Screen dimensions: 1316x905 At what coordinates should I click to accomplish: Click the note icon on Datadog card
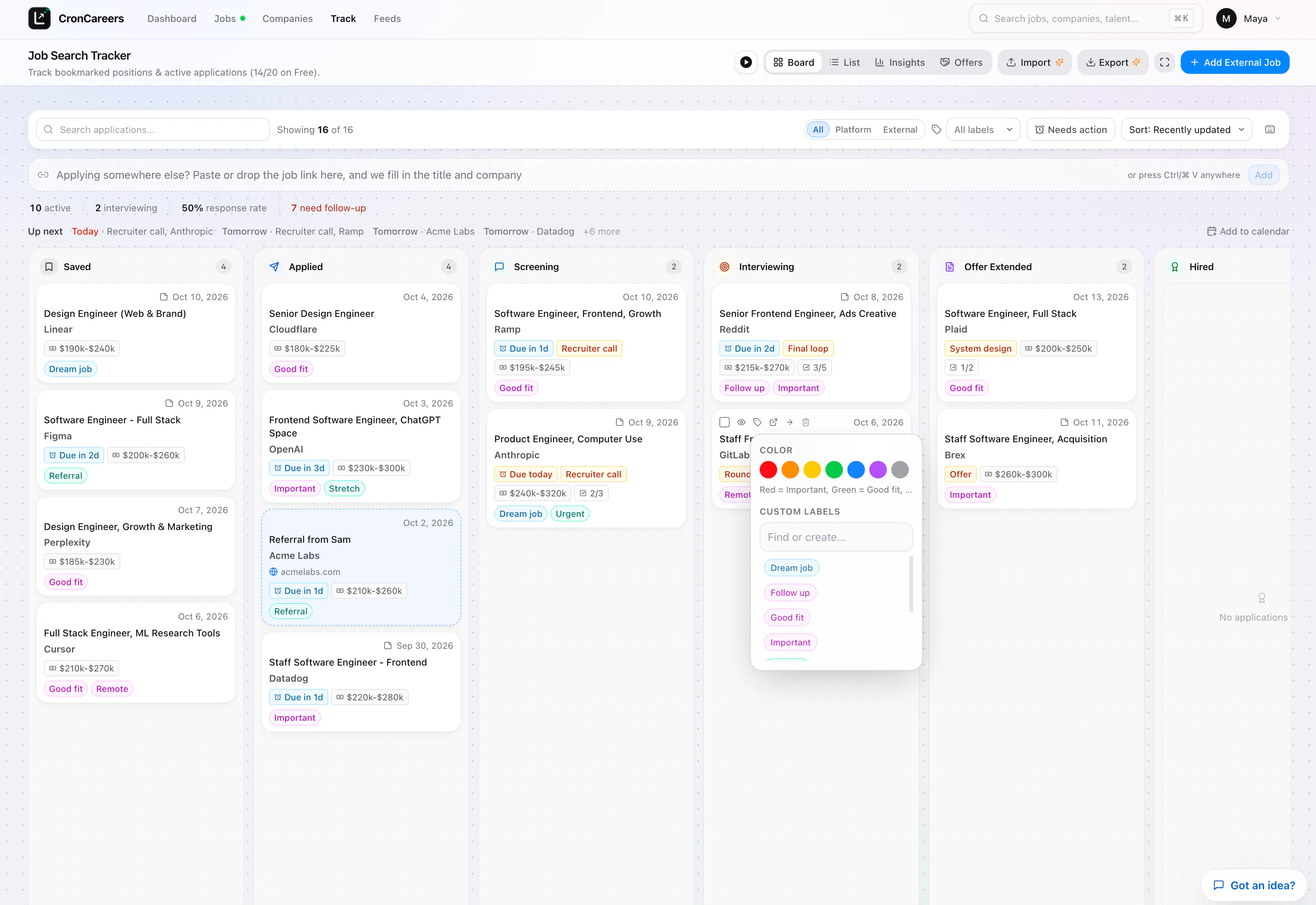coord(388,646)
